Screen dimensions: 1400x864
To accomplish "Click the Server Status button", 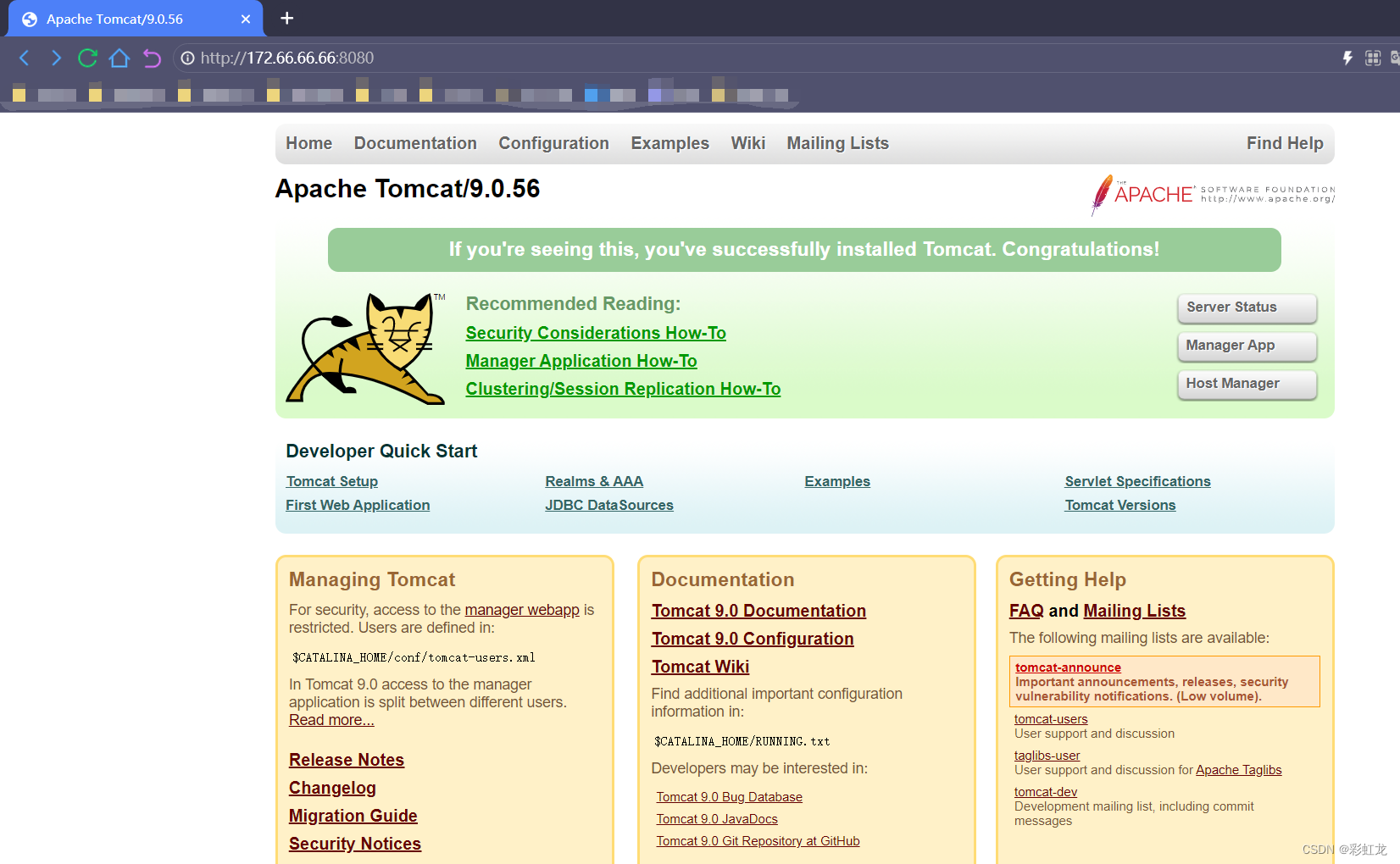I will (x=1247, y=307).
